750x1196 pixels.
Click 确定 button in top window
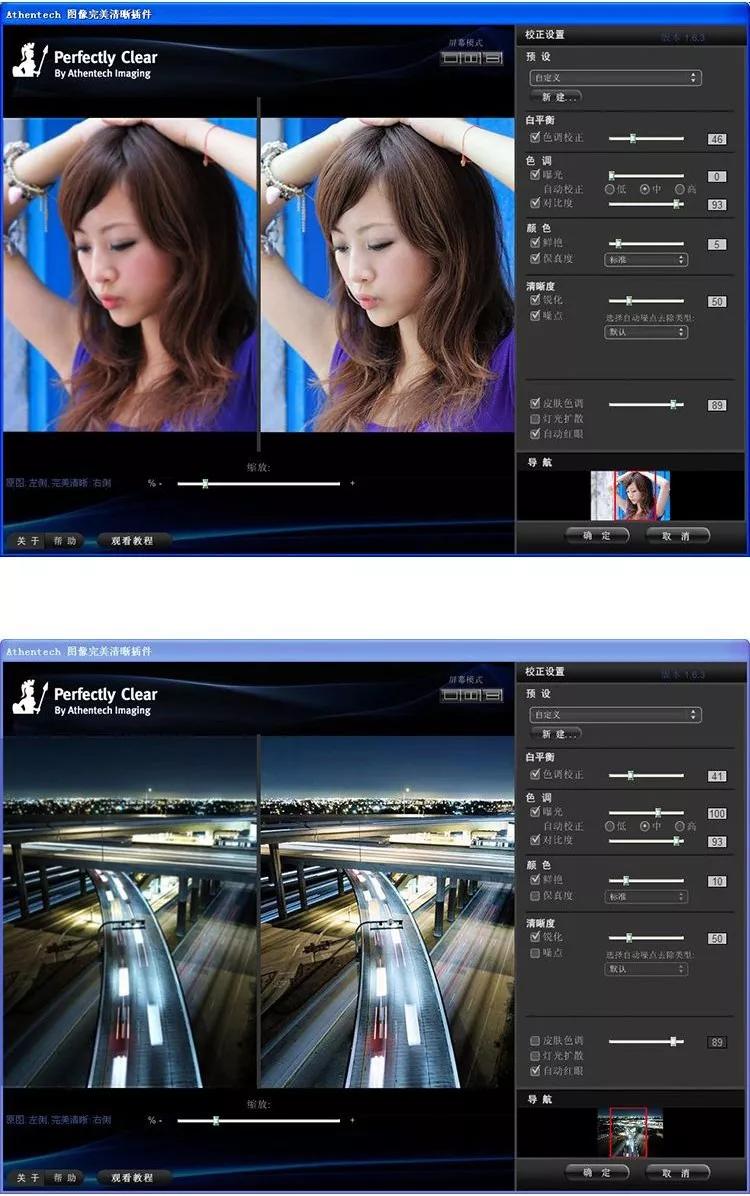point(597,535)
